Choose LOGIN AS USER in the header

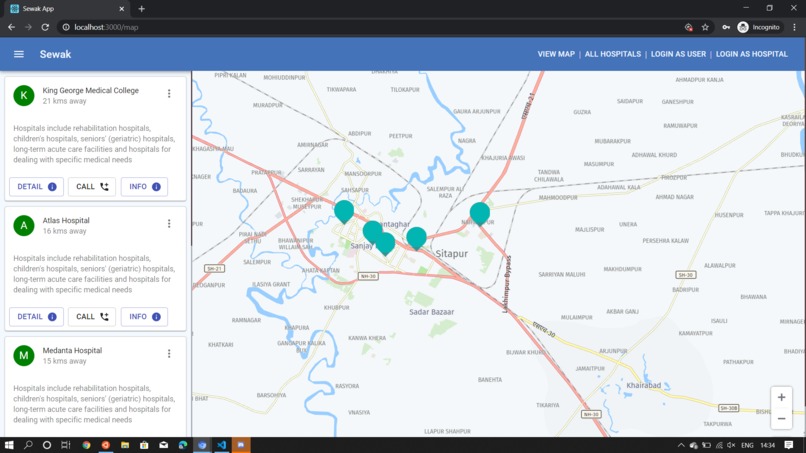tap(679, 54)
